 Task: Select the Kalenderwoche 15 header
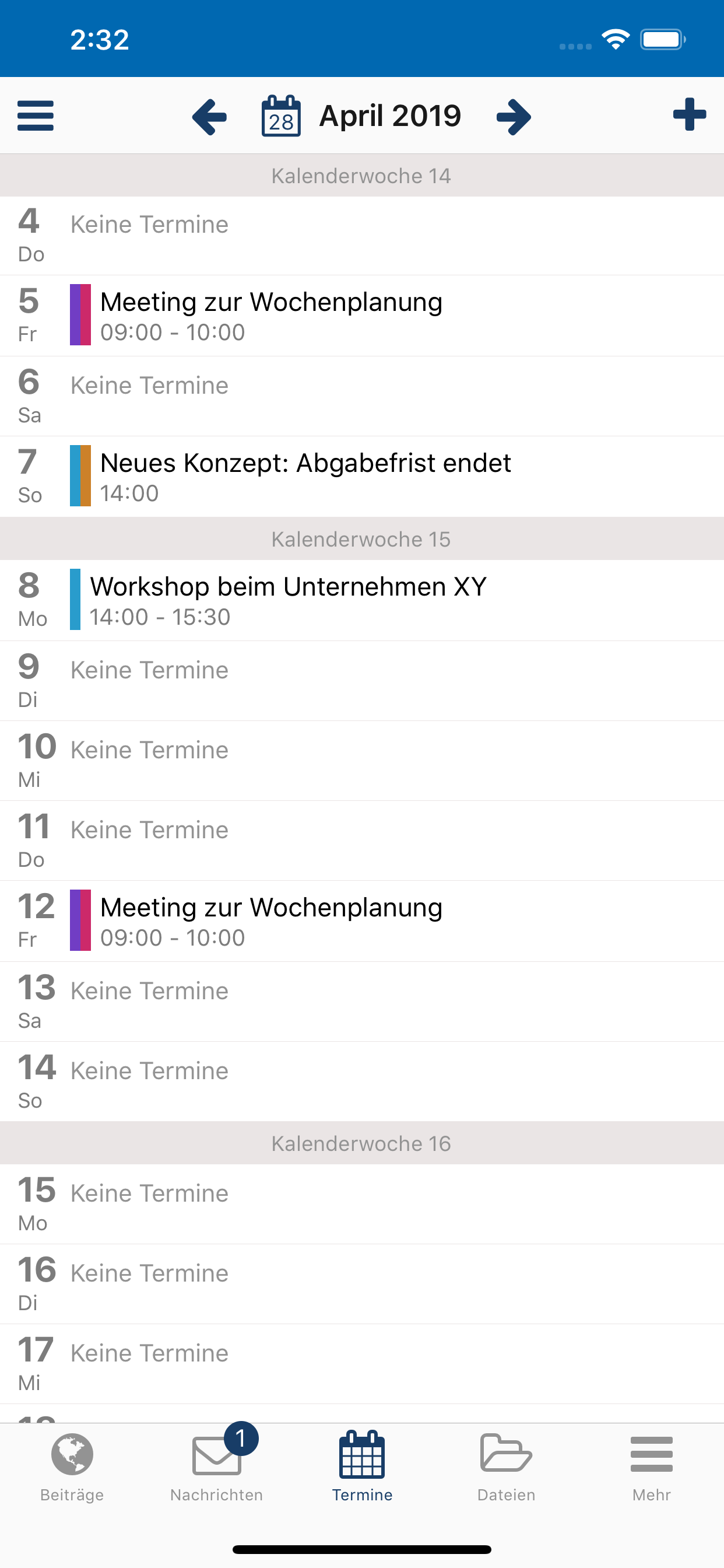(x=362, y=538)
